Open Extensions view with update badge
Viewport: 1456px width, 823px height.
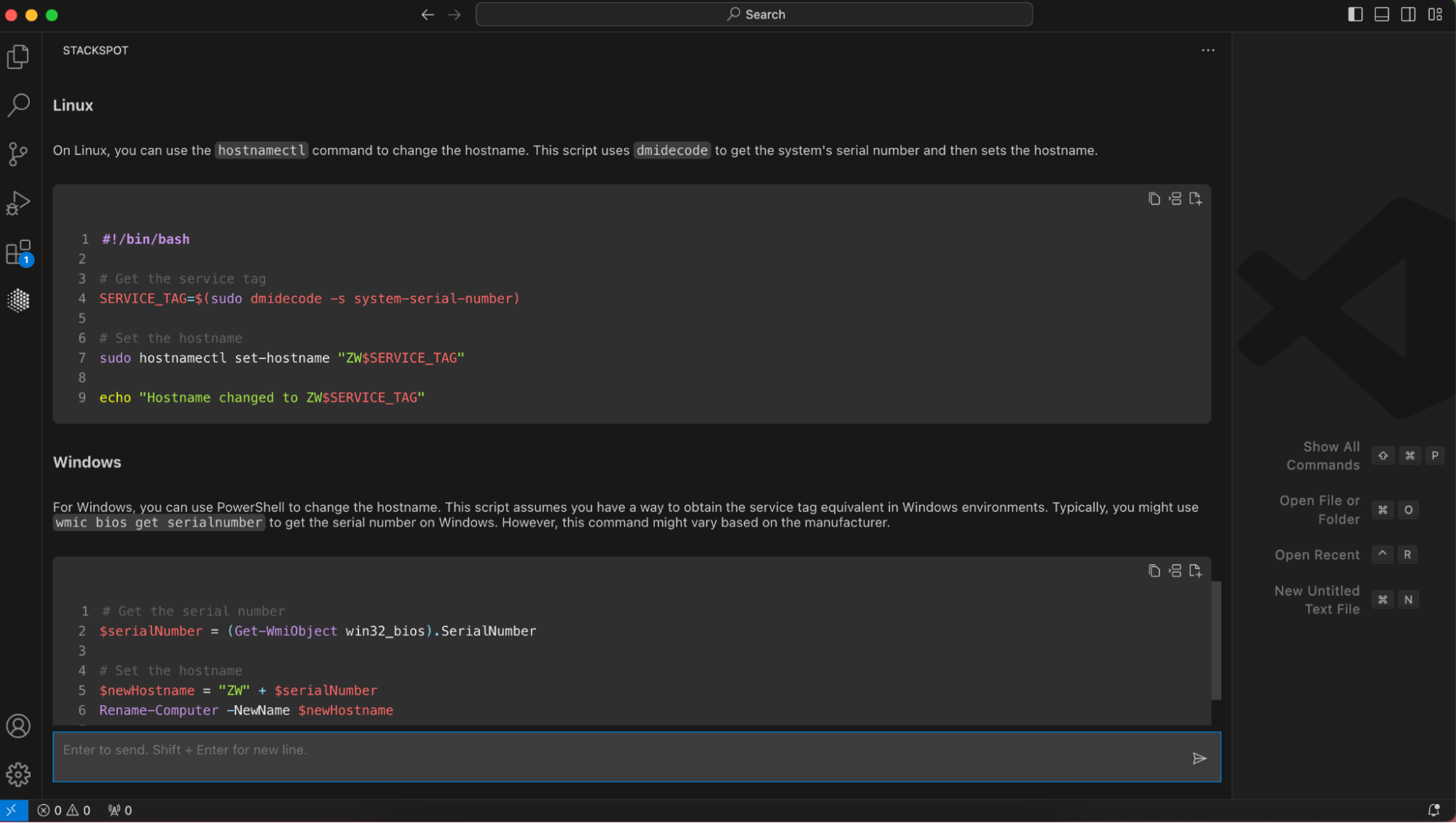pos(18,253)
